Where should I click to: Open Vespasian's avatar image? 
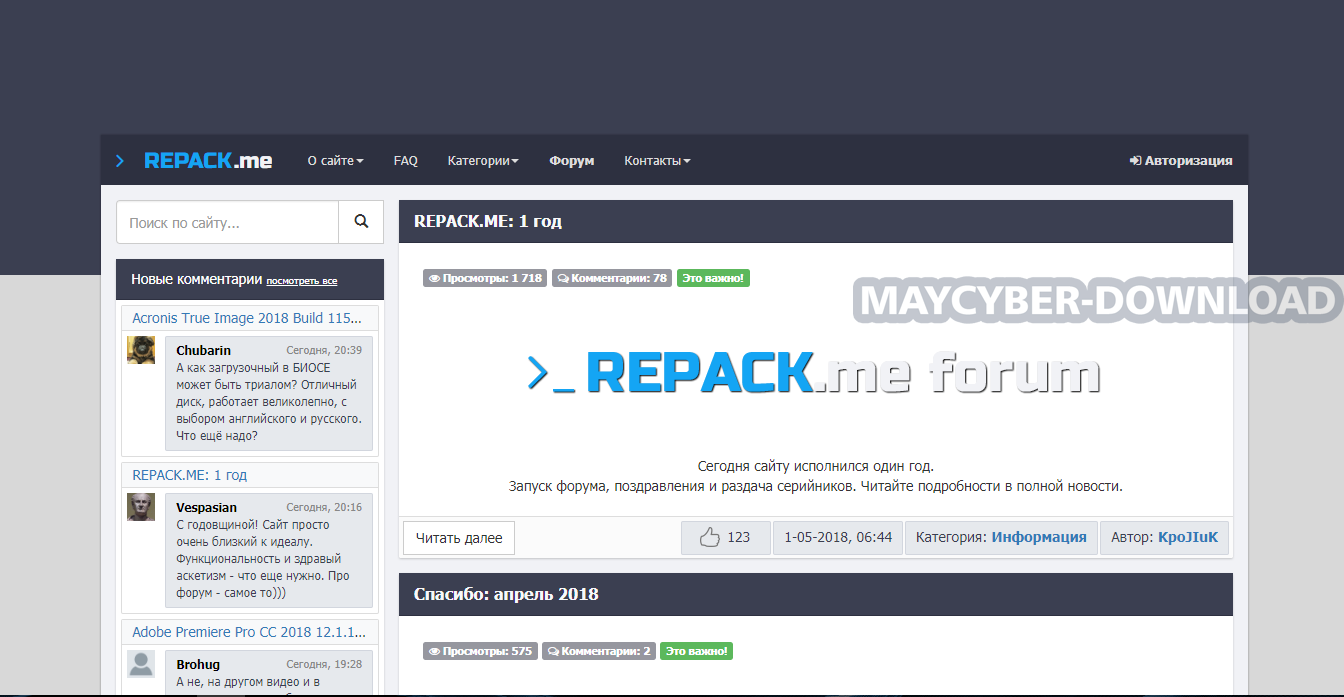coord(141,507)
